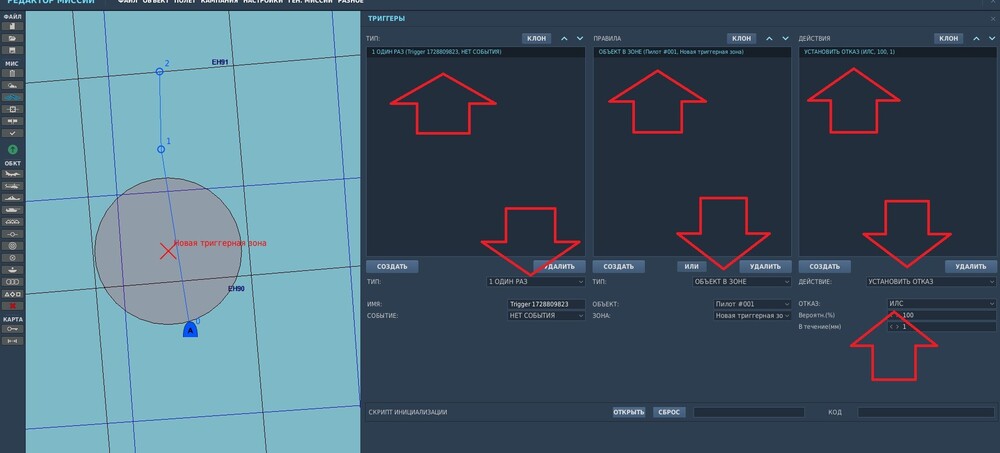Open the ПОЛЕТ menu in top bar
Viewport: 1000px width, 453px height.
185,2
